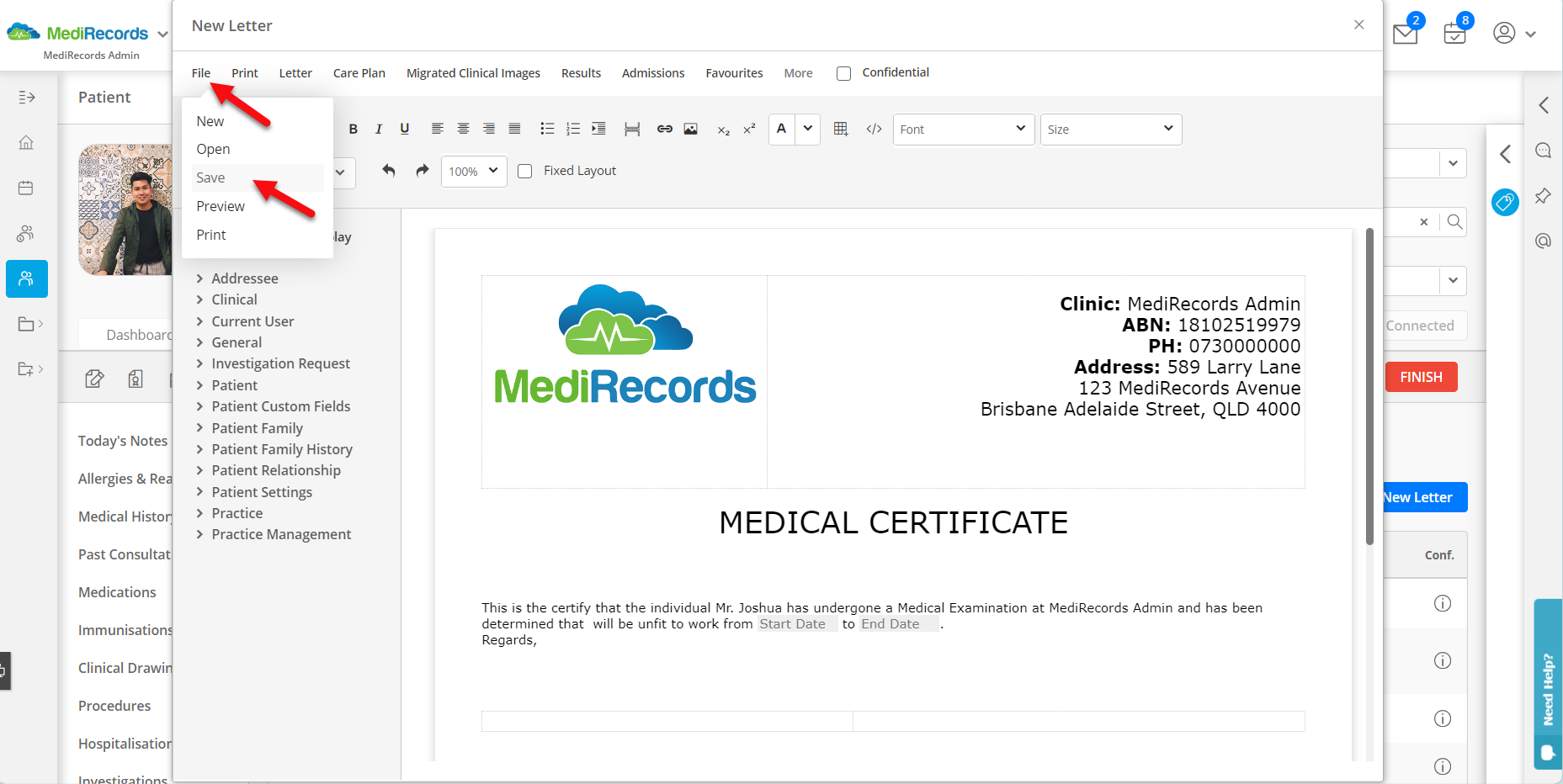Click the blue tag icon
The image size is (1563, 784).
[1505, 202]
